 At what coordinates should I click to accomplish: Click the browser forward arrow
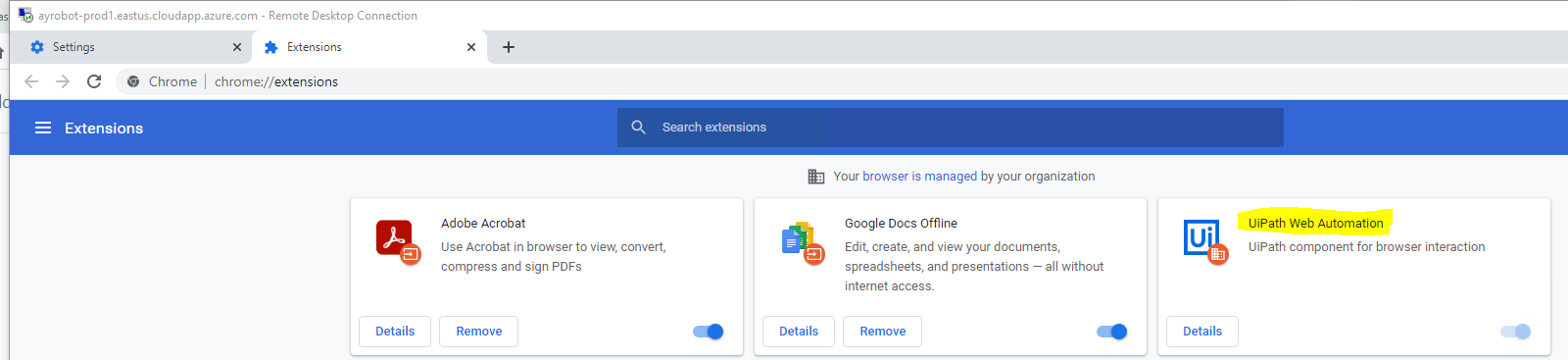click(x=63, y=81)
